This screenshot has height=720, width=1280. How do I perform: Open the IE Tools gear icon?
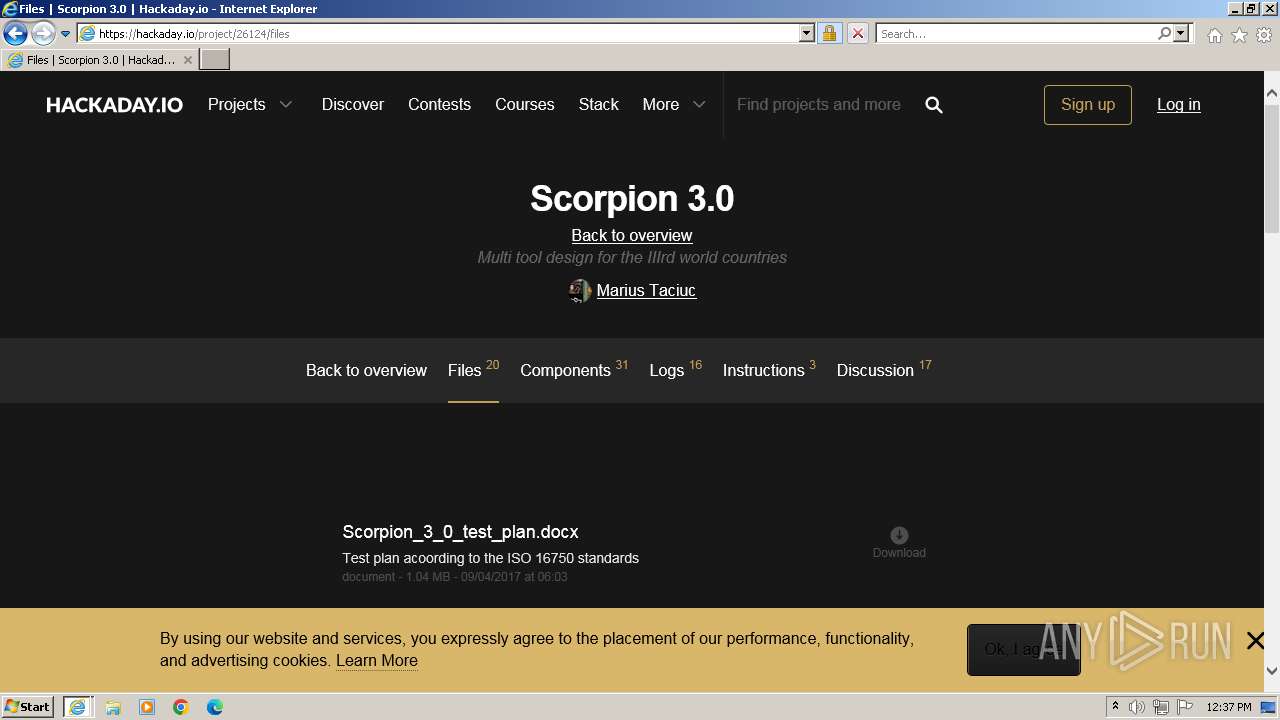tap(1264, 35)
